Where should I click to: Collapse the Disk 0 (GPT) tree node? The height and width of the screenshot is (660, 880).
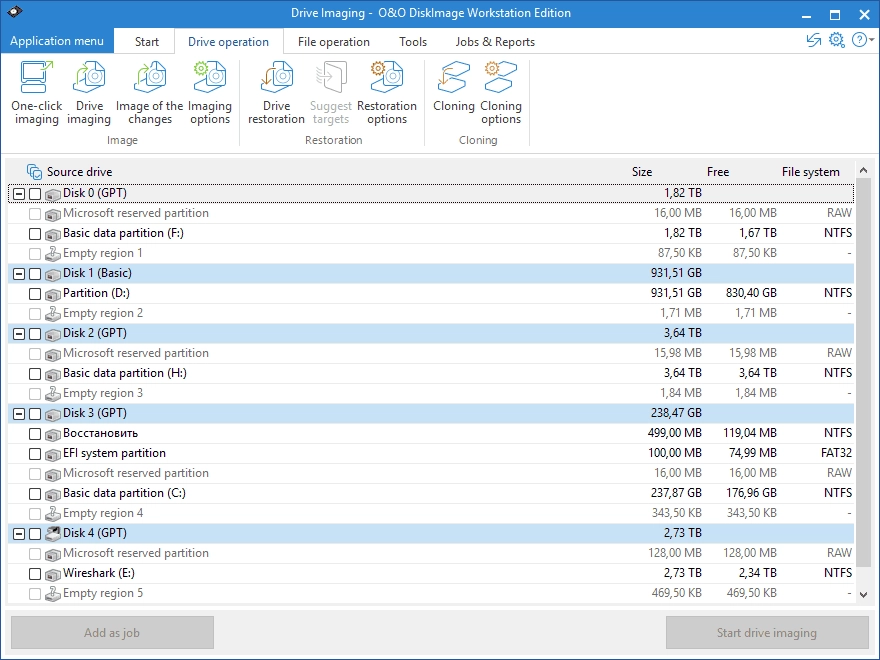(x=19, y=194)
